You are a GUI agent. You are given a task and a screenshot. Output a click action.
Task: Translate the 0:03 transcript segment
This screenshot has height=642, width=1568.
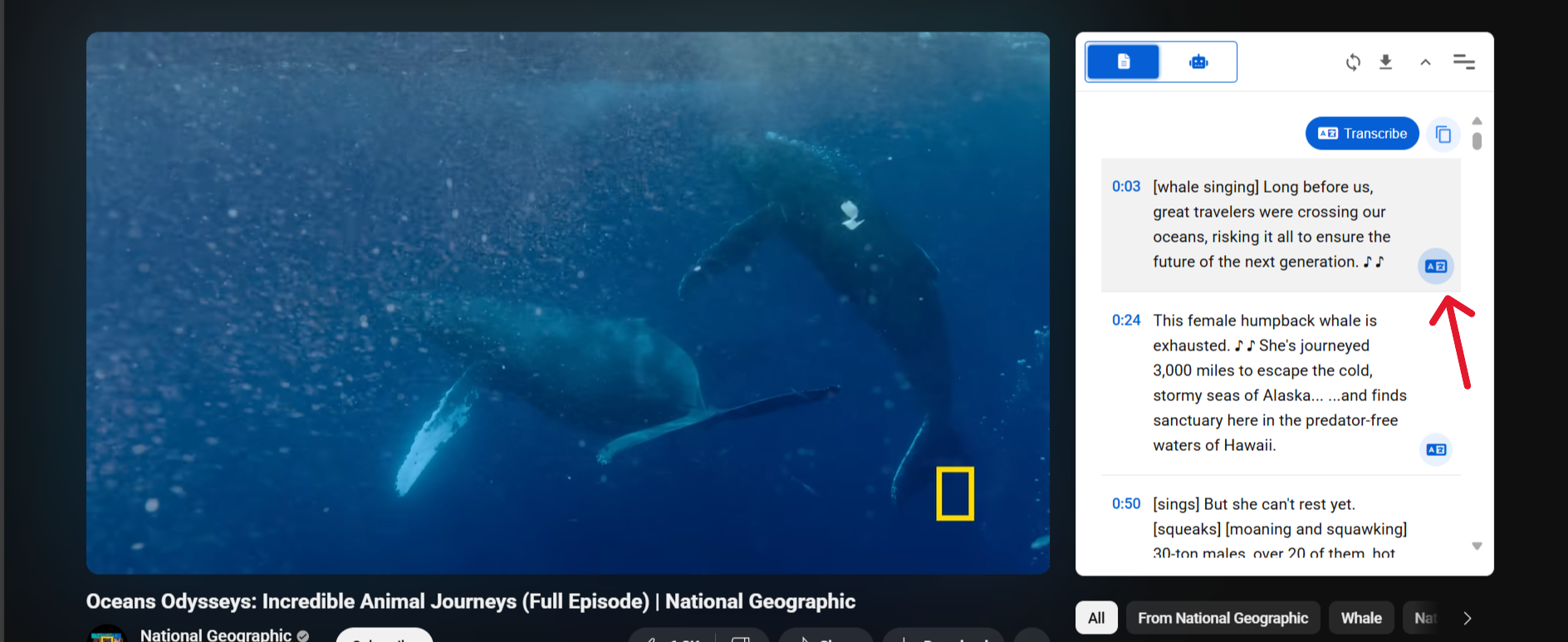tap(1435, 267)
